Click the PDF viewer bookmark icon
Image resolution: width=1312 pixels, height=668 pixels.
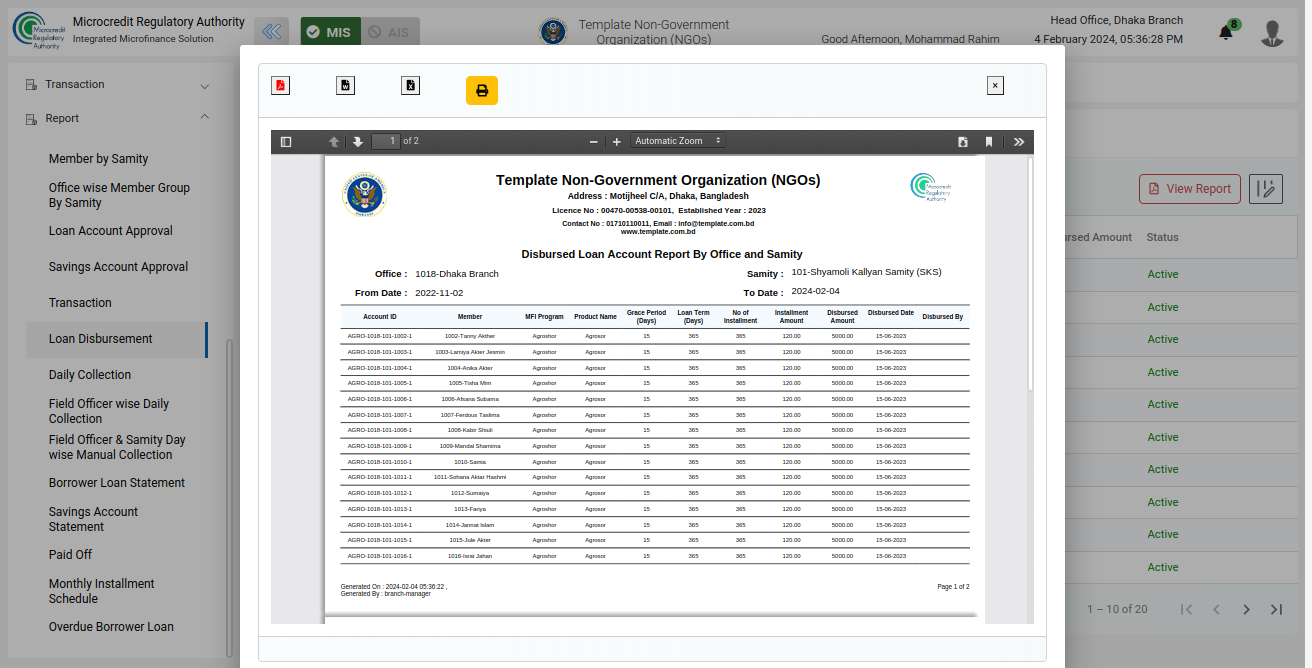[988, 142]
